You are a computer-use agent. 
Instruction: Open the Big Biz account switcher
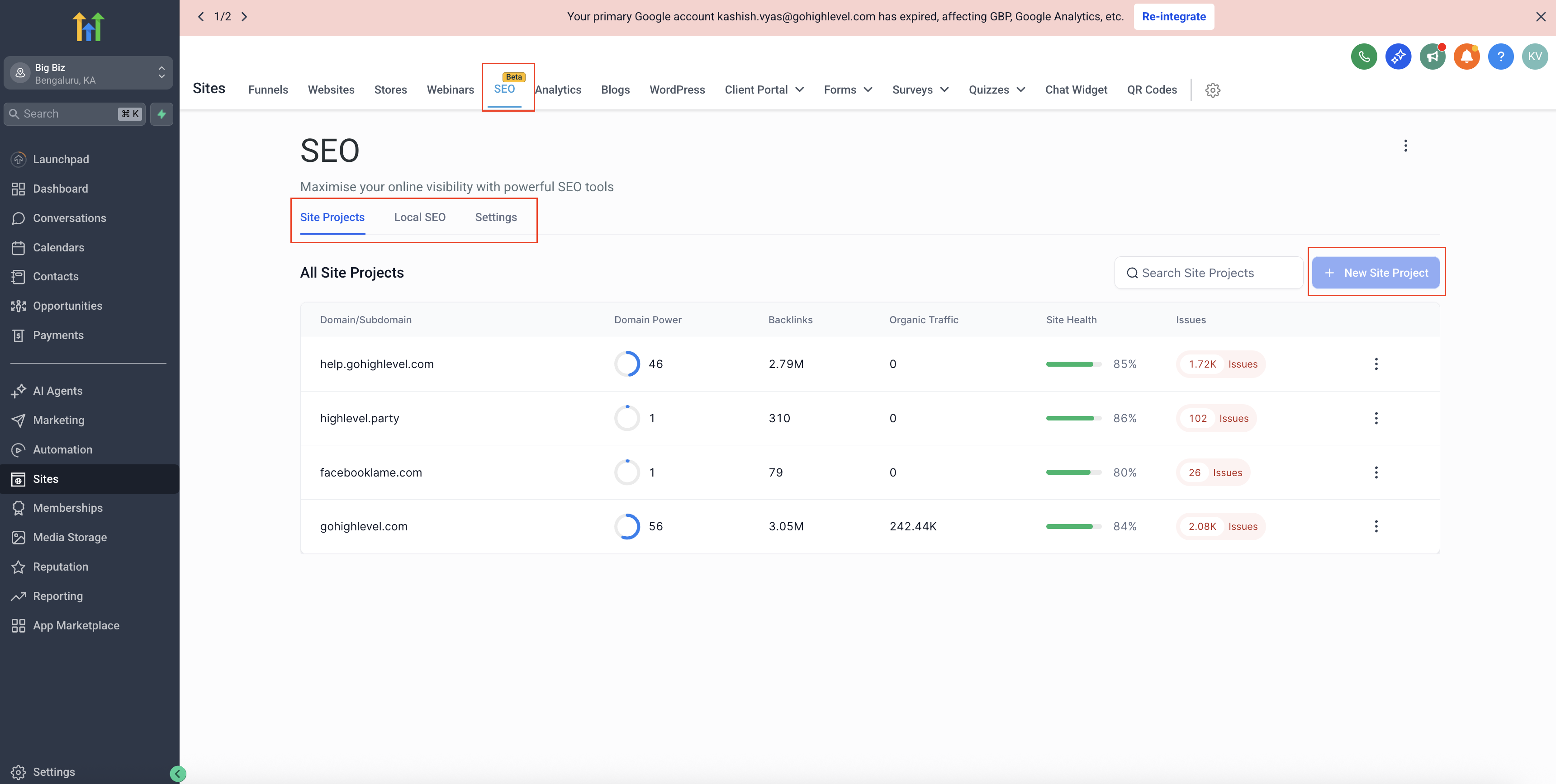tap(88, 73)
